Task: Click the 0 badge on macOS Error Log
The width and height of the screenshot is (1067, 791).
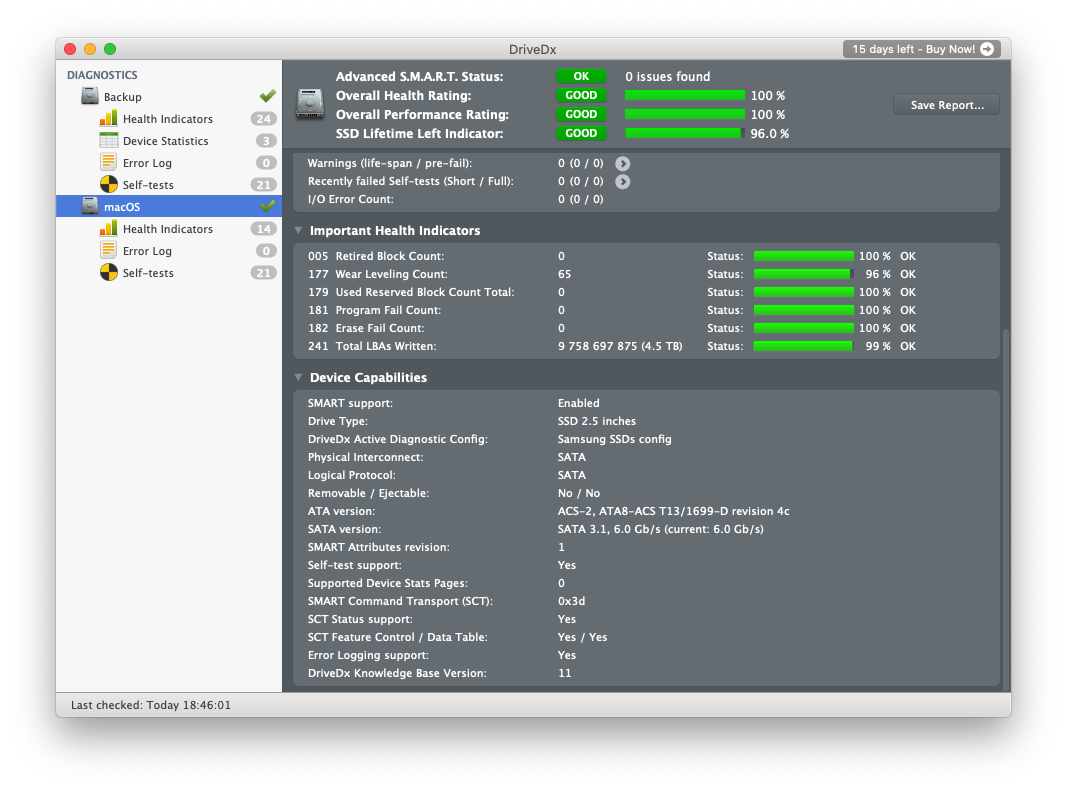Action: click(x=266, y=251)
